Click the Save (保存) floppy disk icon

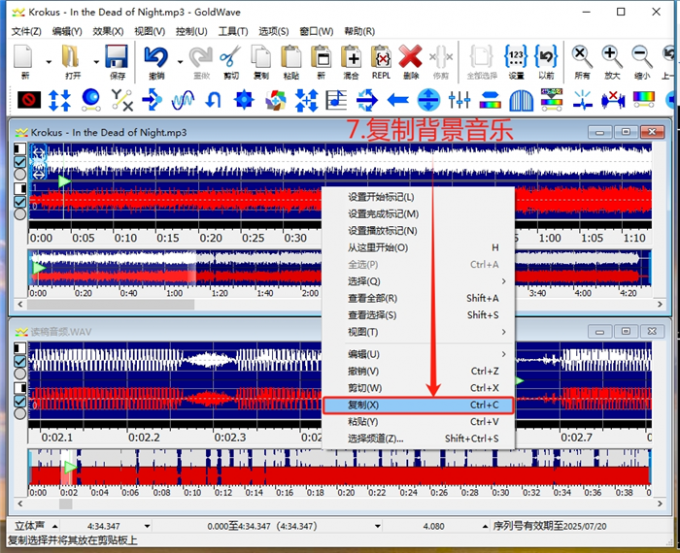[116, 57]
